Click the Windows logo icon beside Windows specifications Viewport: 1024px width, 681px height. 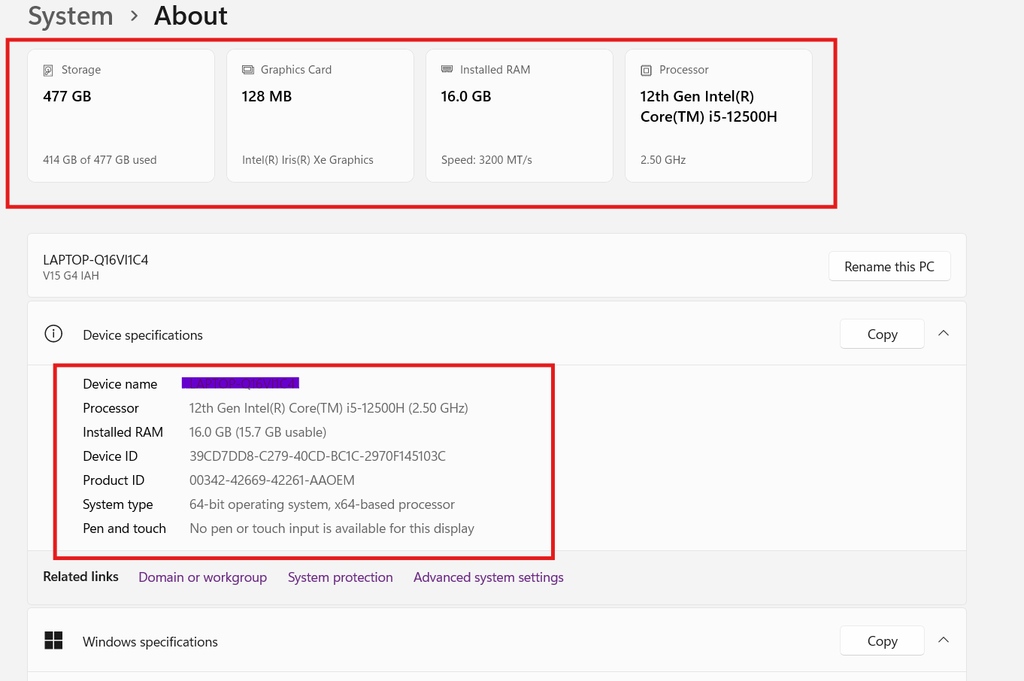(54, 641)
